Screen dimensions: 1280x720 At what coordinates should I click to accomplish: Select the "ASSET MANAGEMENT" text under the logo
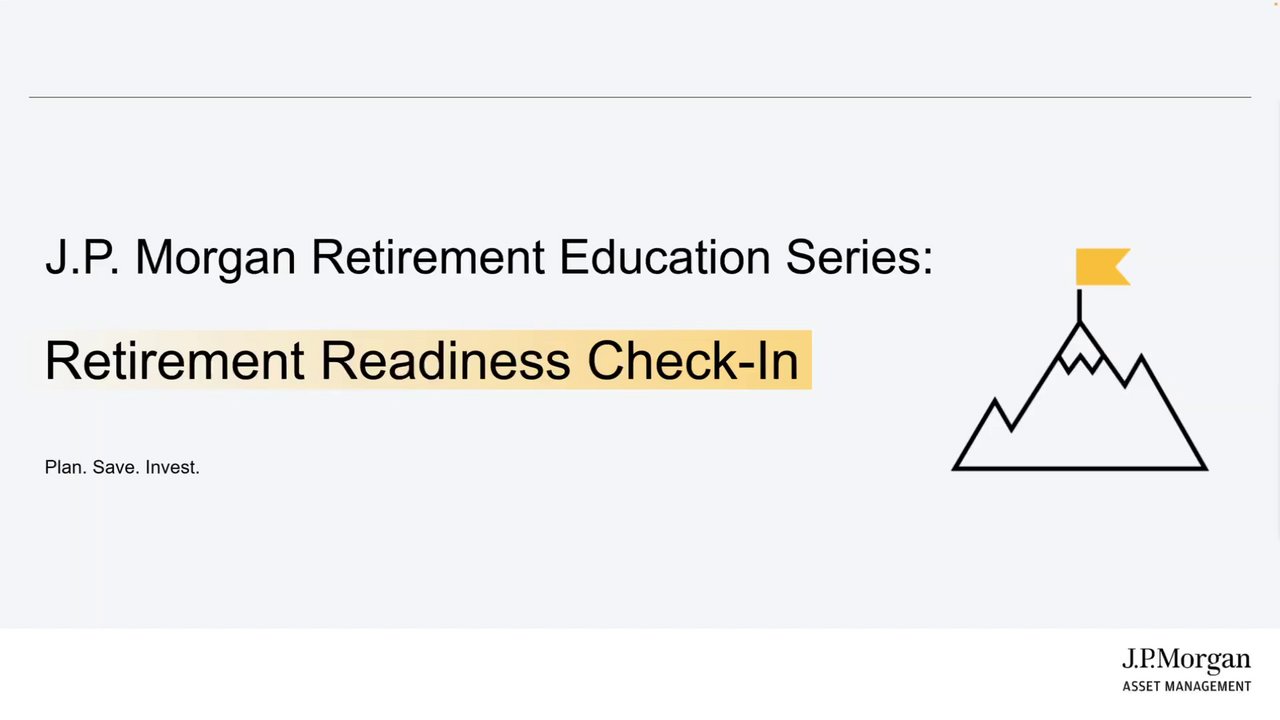[x=1186, y=687]
